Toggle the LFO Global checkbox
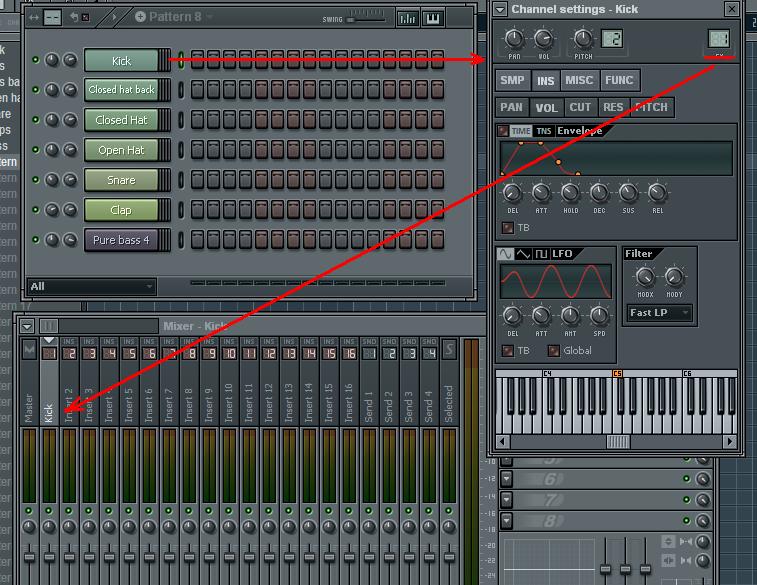The image size is (757, 585). click(554, 350)
